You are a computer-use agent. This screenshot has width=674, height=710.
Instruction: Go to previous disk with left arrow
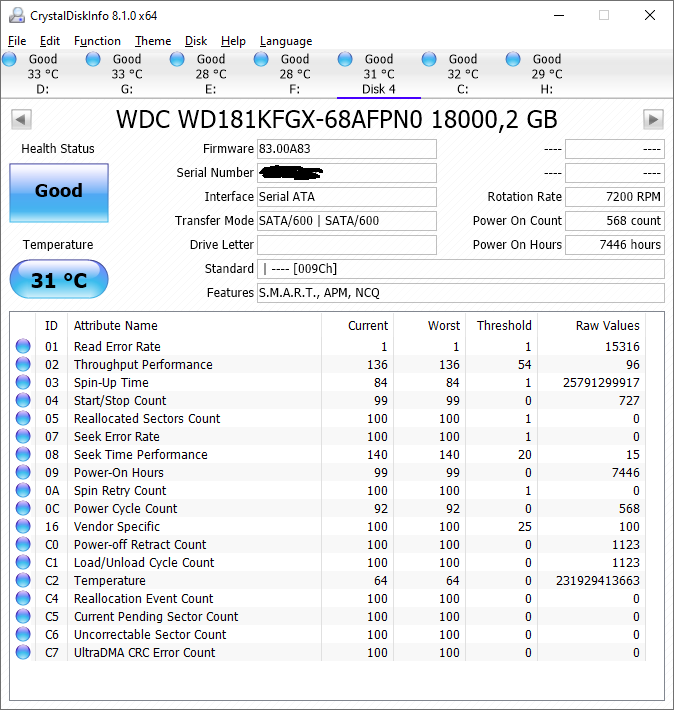point(21,120)
